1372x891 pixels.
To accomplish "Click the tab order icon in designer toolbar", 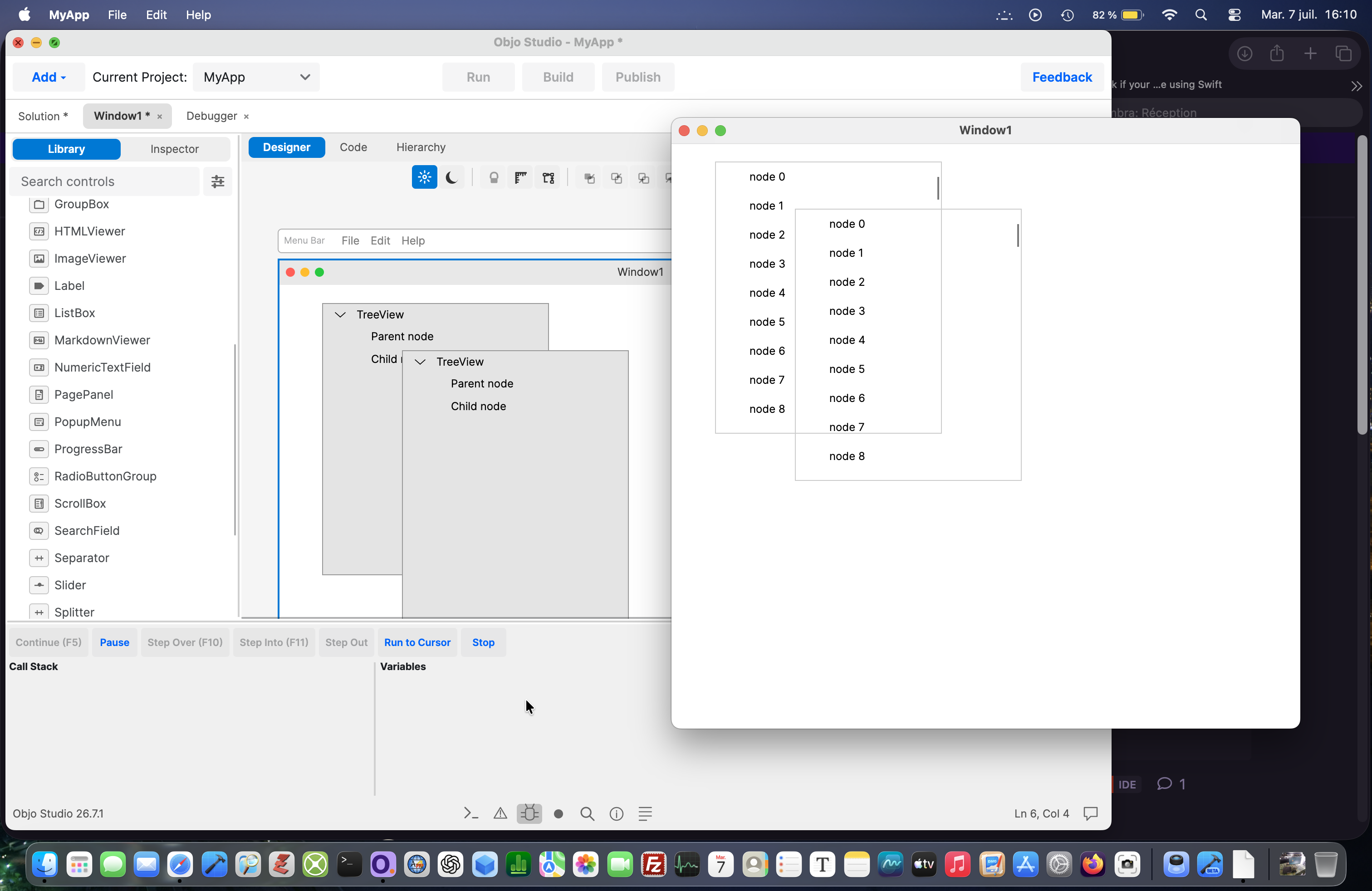I will pyautogui.click(x=548, y=177).
